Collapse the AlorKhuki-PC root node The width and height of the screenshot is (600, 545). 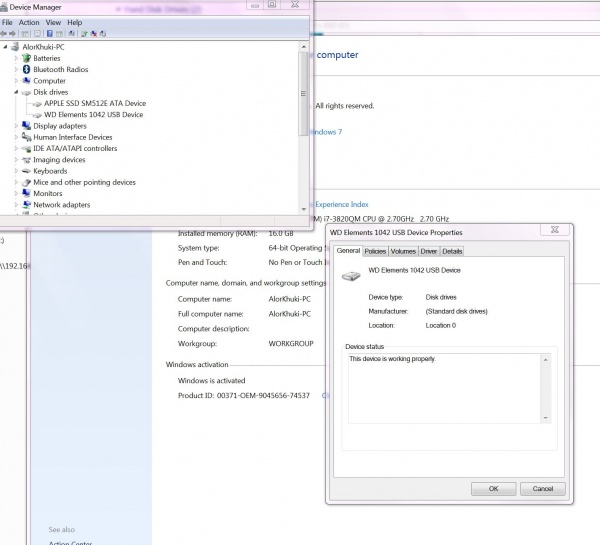pos(5,47)
